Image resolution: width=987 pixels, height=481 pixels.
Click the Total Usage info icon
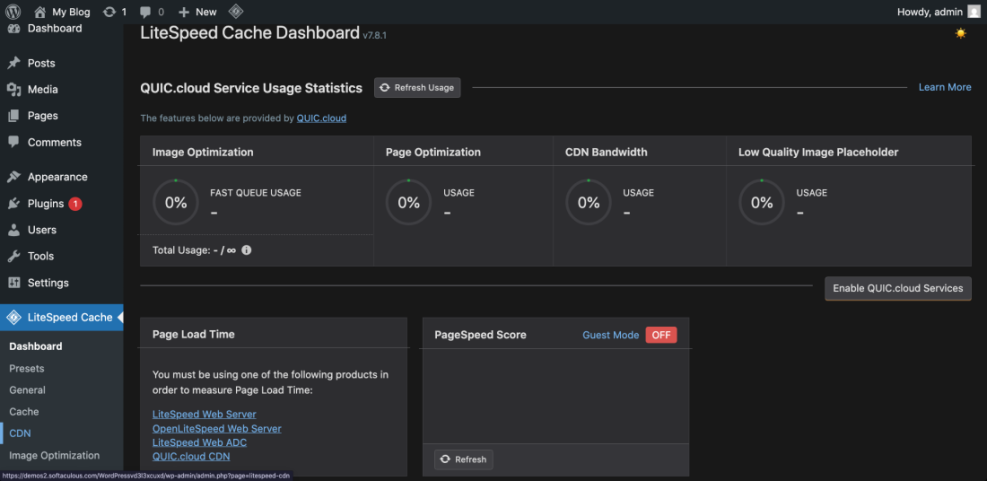point(247,250)
